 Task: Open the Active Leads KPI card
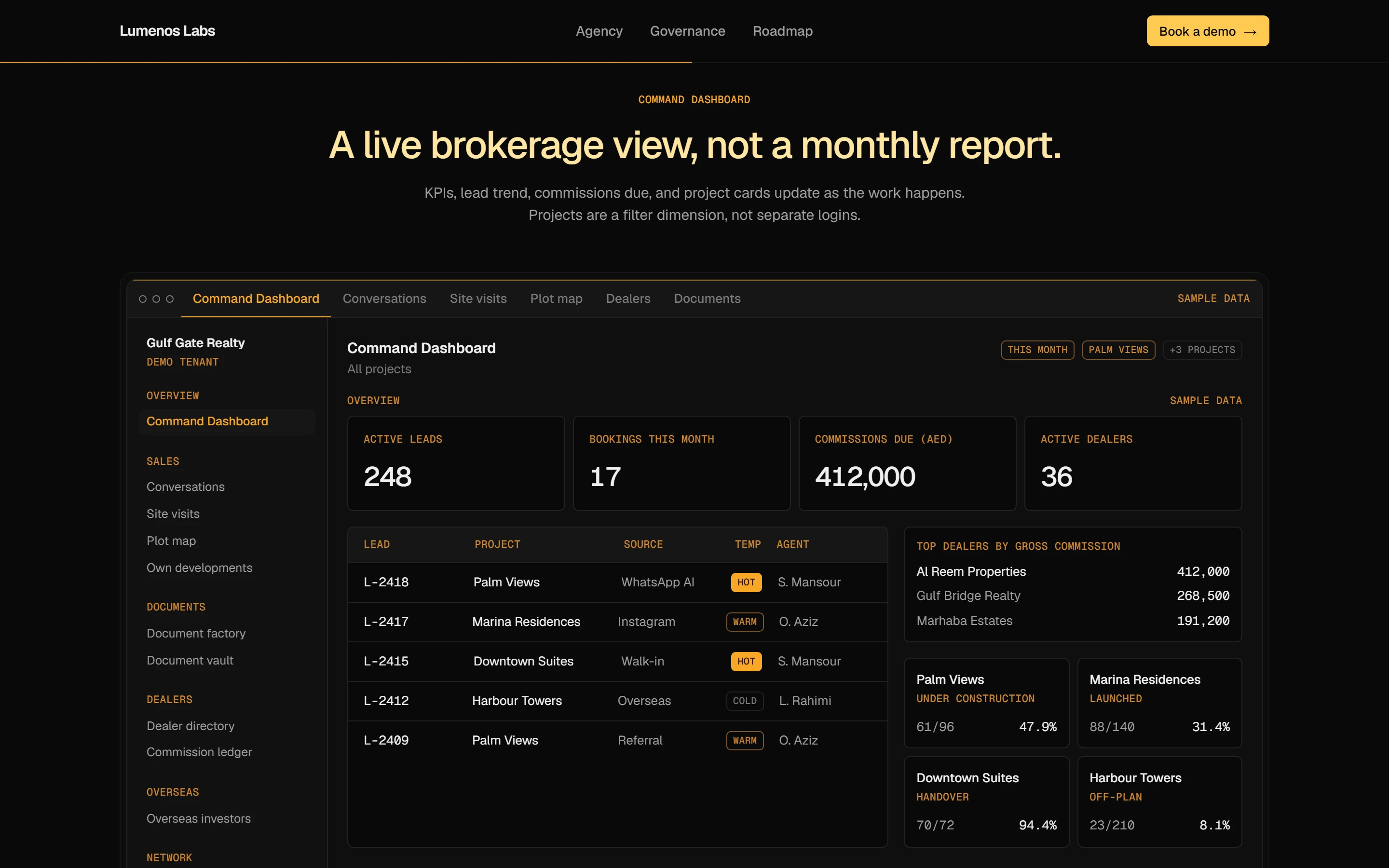click(x=456, y=463)
